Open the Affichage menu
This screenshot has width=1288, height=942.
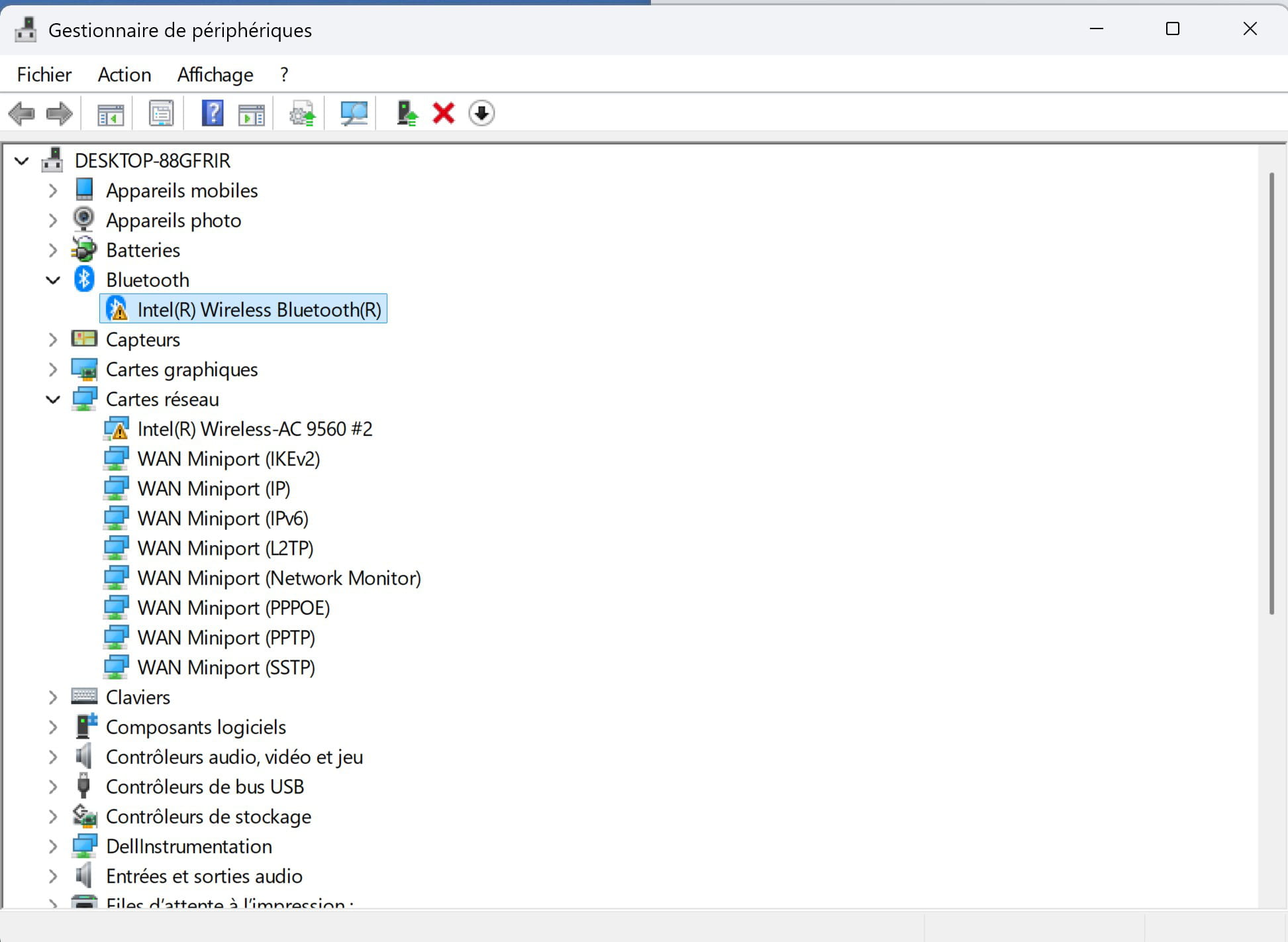tap(215, 75)
